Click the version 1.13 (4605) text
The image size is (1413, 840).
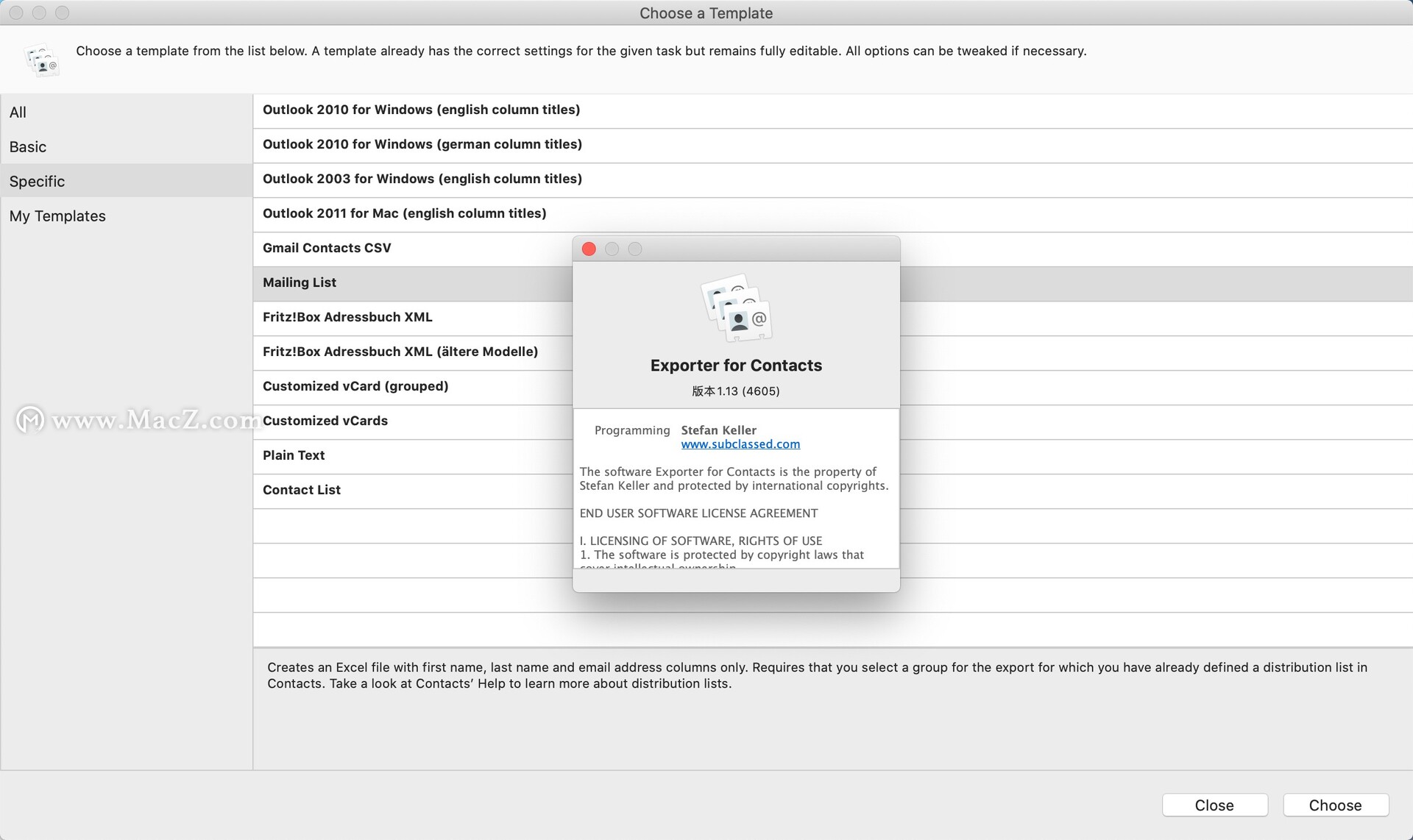[x=736, y=391]
